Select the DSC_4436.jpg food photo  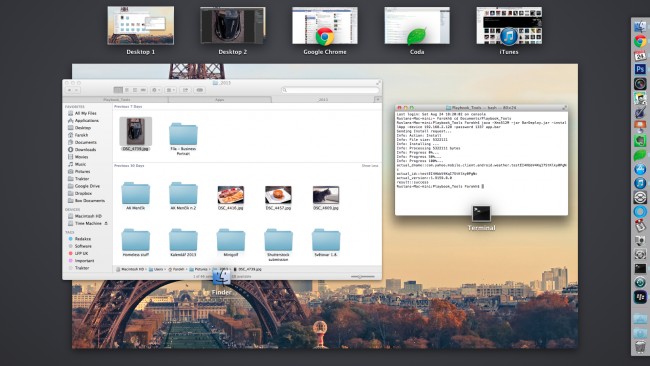(230, 195)
